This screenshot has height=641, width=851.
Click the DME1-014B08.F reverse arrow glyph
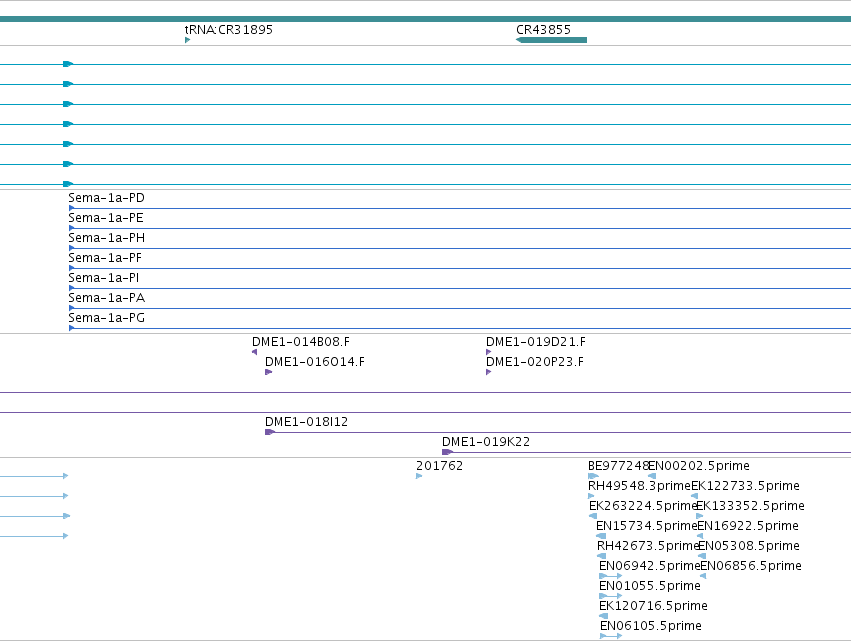click(255, 352)
